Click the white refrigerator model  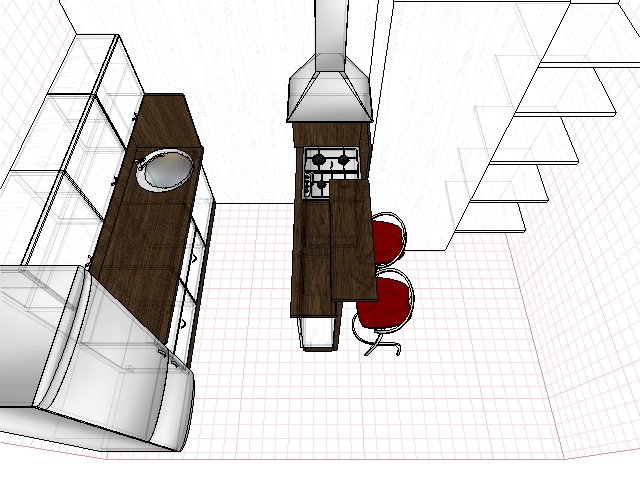(96, 356)
